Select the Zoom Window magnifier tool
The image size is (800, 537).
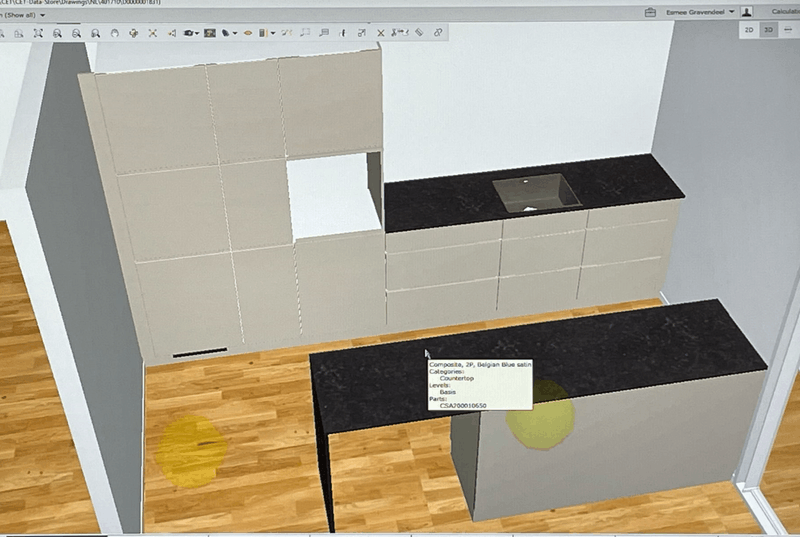95,33
